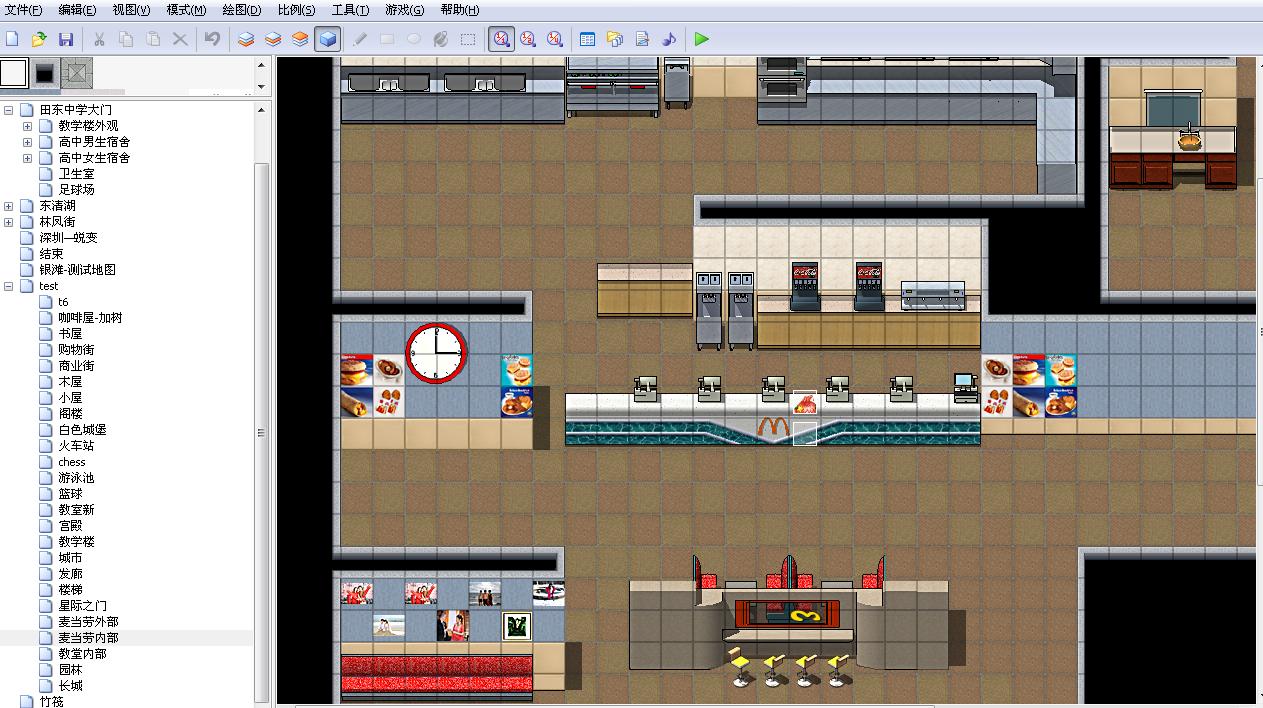
Task: Set map zoom to 1/2 scale
Action: click(x=528, y=39)
